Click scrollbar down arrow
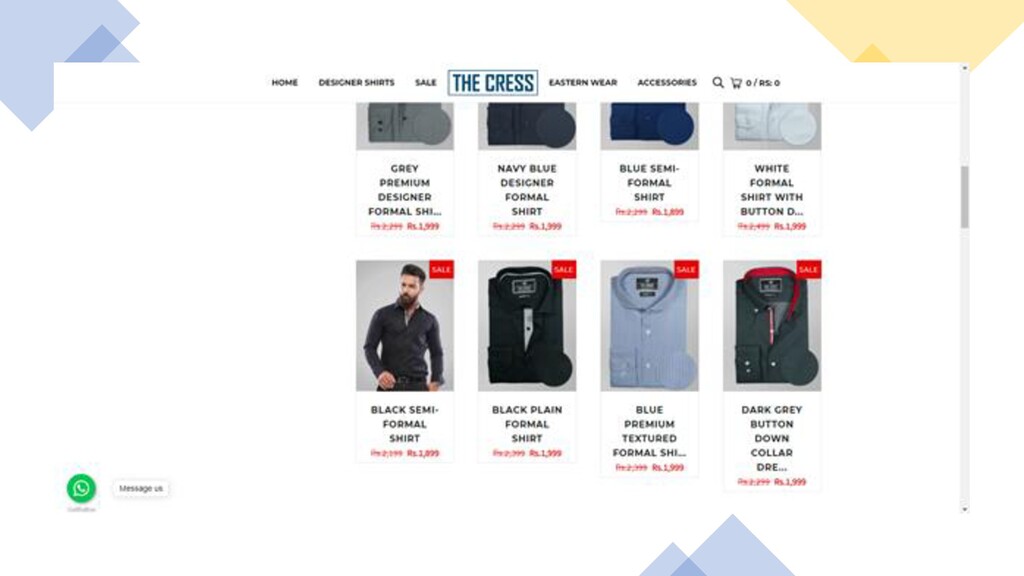 coord(965,509)
